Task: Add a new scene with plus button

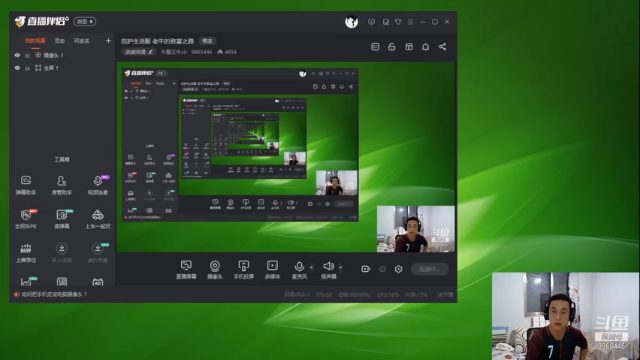Action: pyautogui.click(x=108, y=41)
